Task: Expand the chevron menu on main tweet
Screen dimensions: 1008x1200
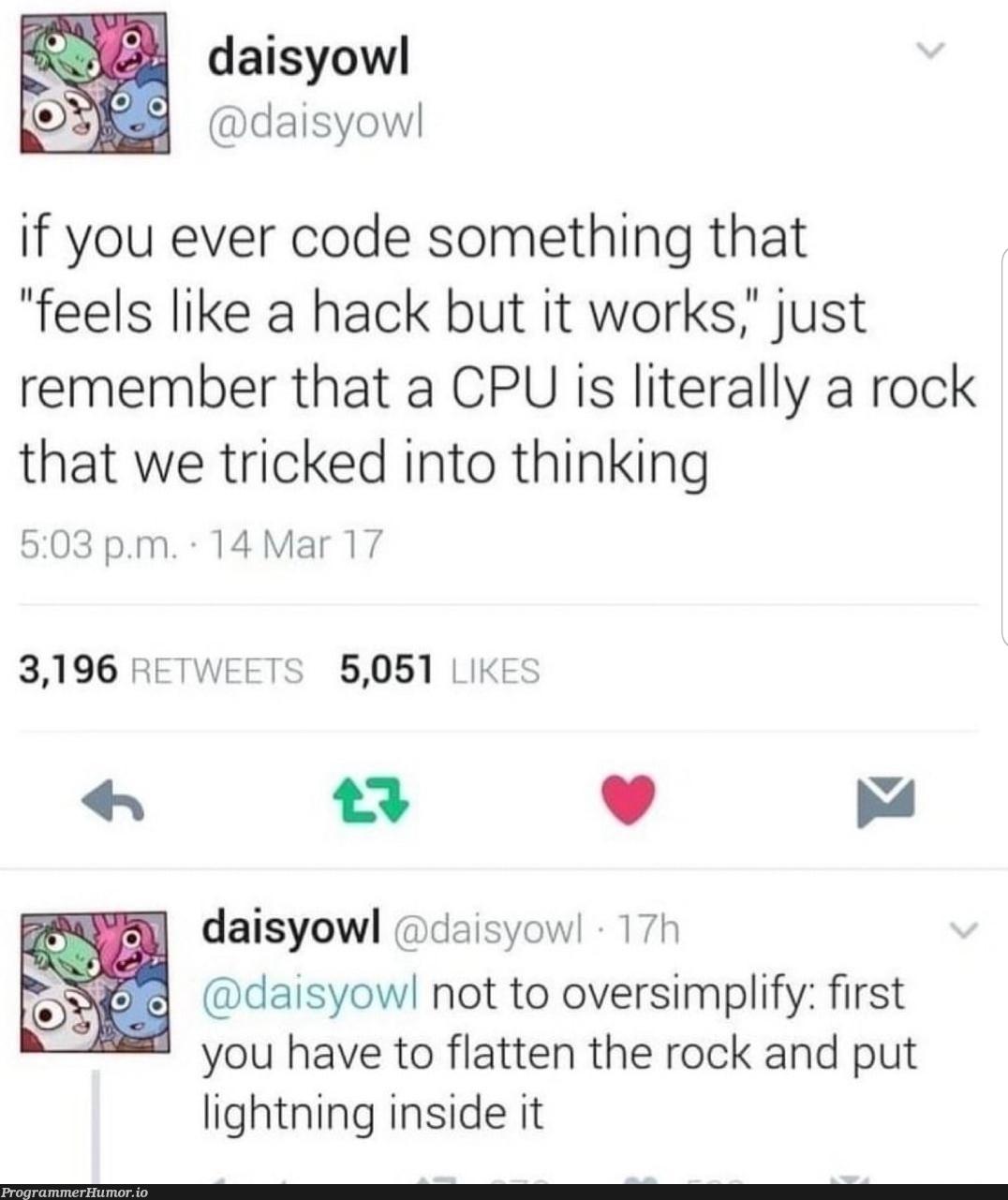Action: click(930, 49)
